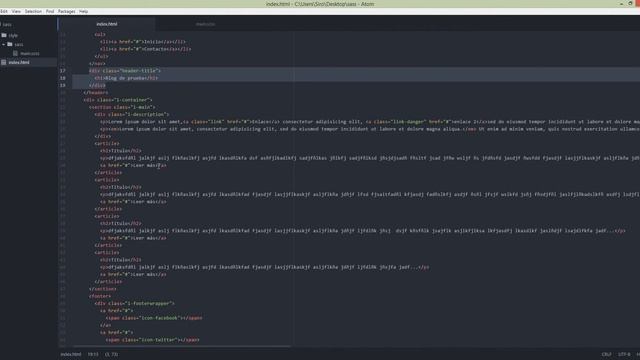
Task: Click the closing '</section>' tag line
Action: pyautogui.click(x=102, y=289)
